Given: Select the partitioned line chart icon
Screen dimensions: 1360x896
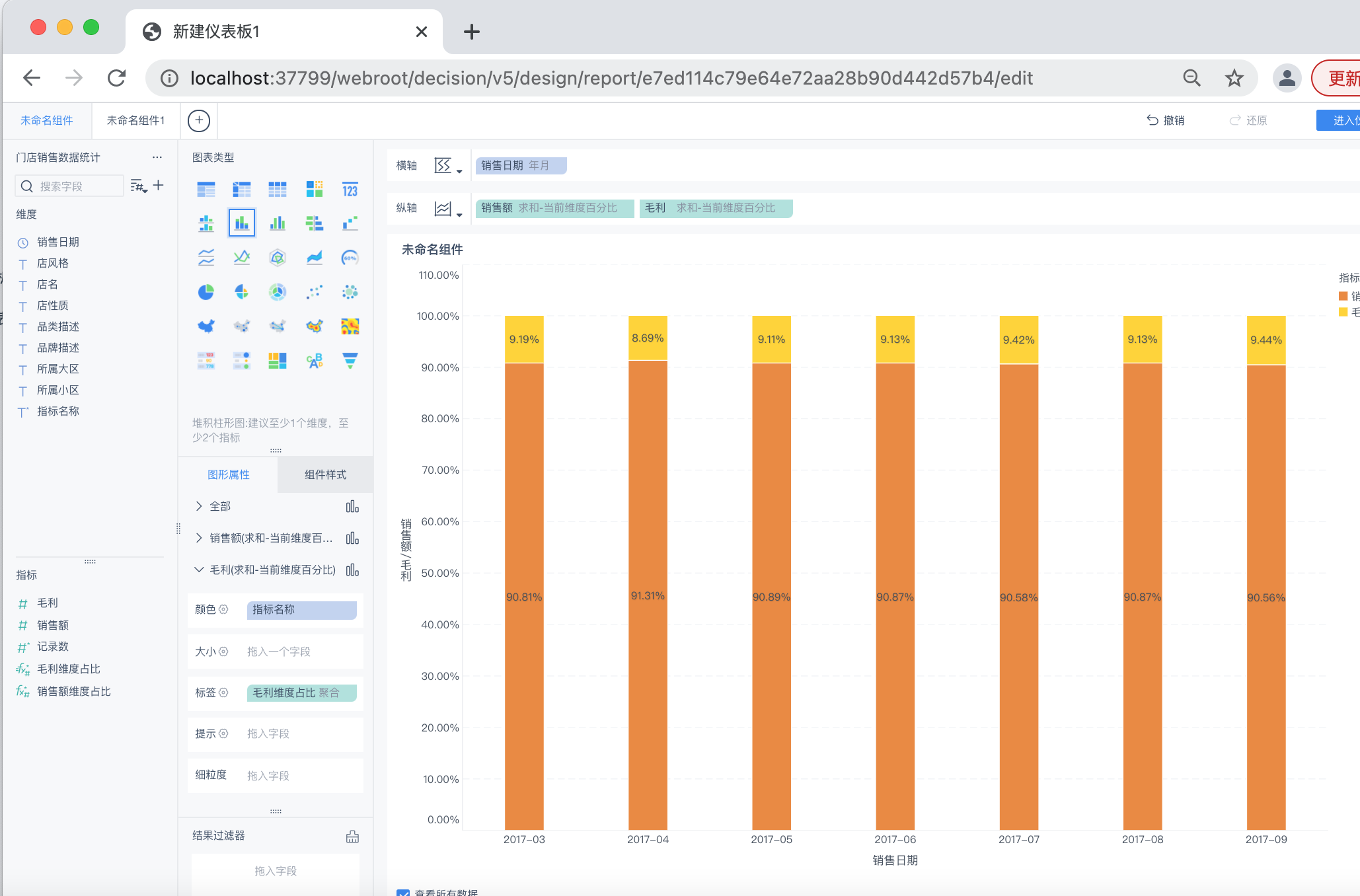Looking at the screenshot, I should 206,258.
